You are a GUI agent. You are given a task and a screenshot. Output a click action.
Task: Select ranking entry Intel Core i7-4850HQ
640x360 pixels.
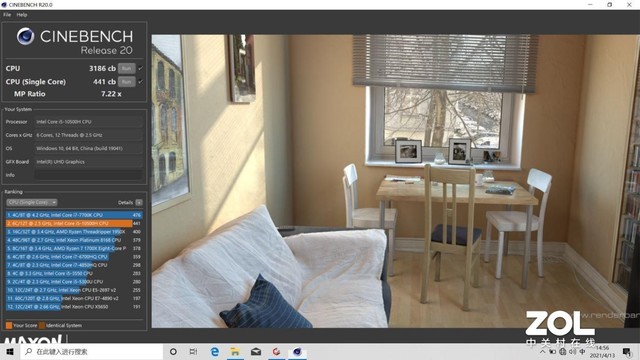tap(74, 265)
